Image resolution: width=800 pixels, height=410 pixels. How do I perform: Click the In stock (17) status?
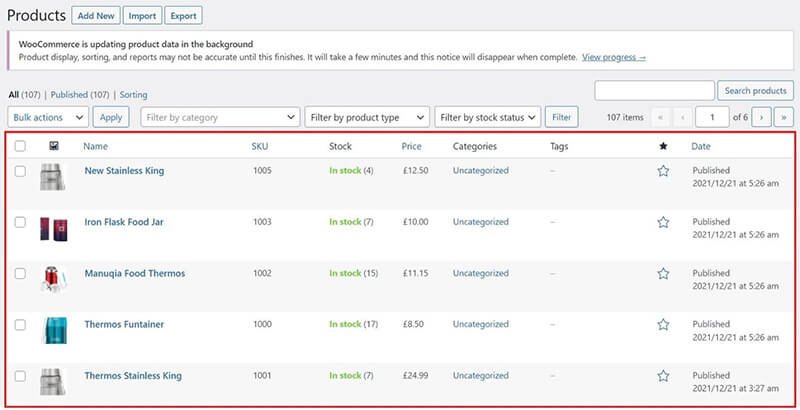(x=354, y=324)
